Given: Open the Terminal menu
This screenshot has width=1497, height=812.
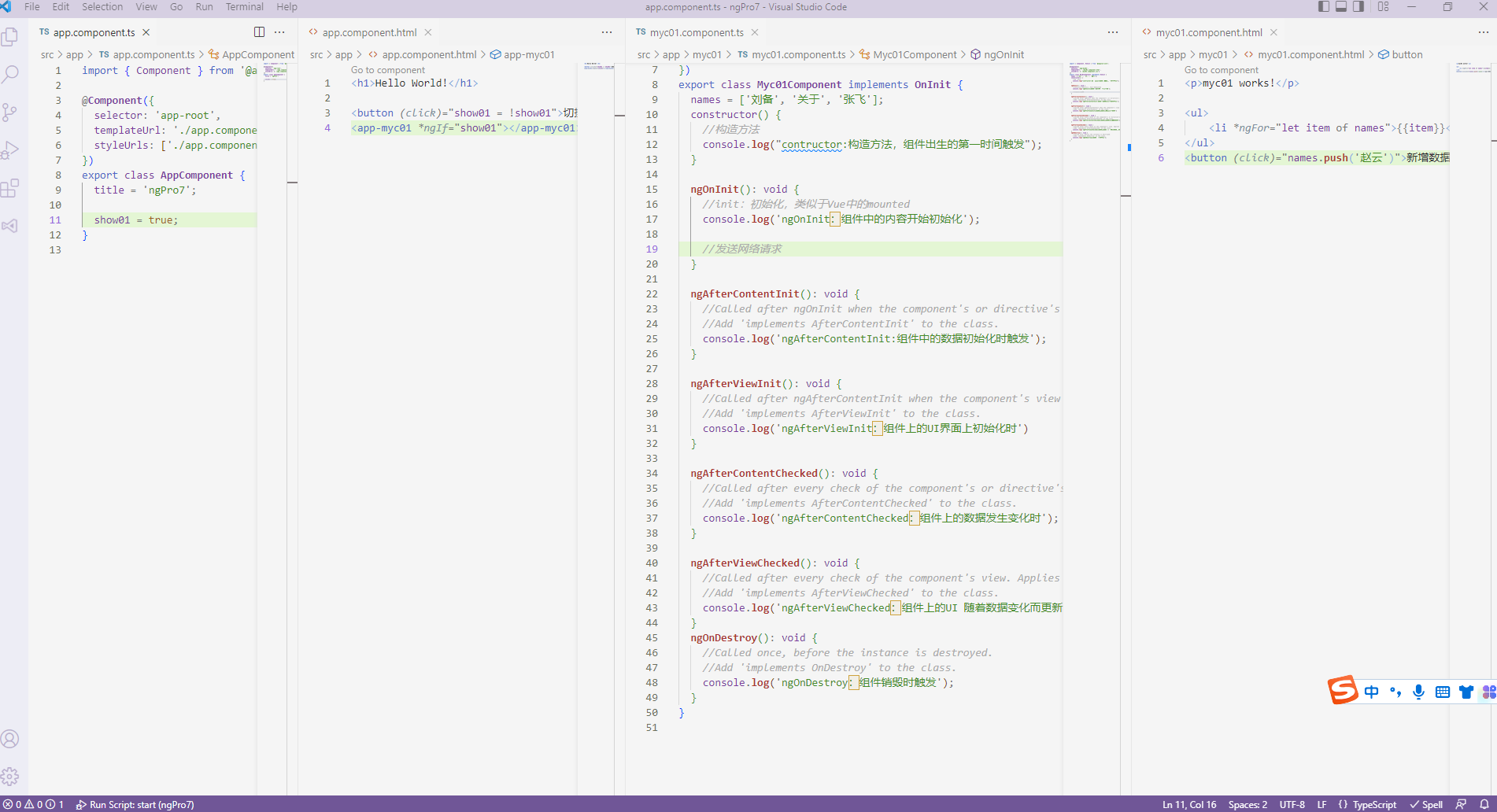Looking at the screenshot, I should [244, 7].
